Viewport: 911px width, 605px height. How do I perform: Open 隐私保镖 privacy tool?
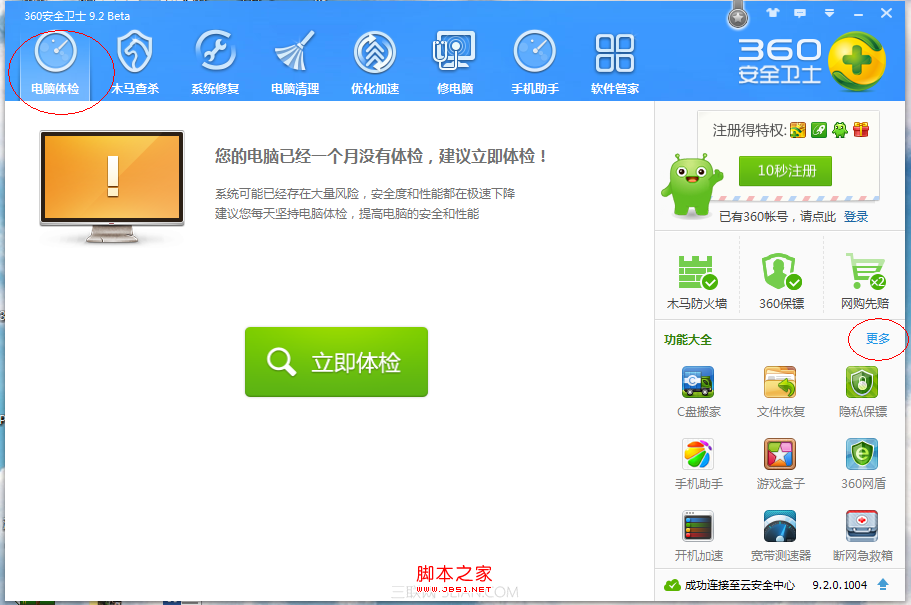[x=862, y=392]
